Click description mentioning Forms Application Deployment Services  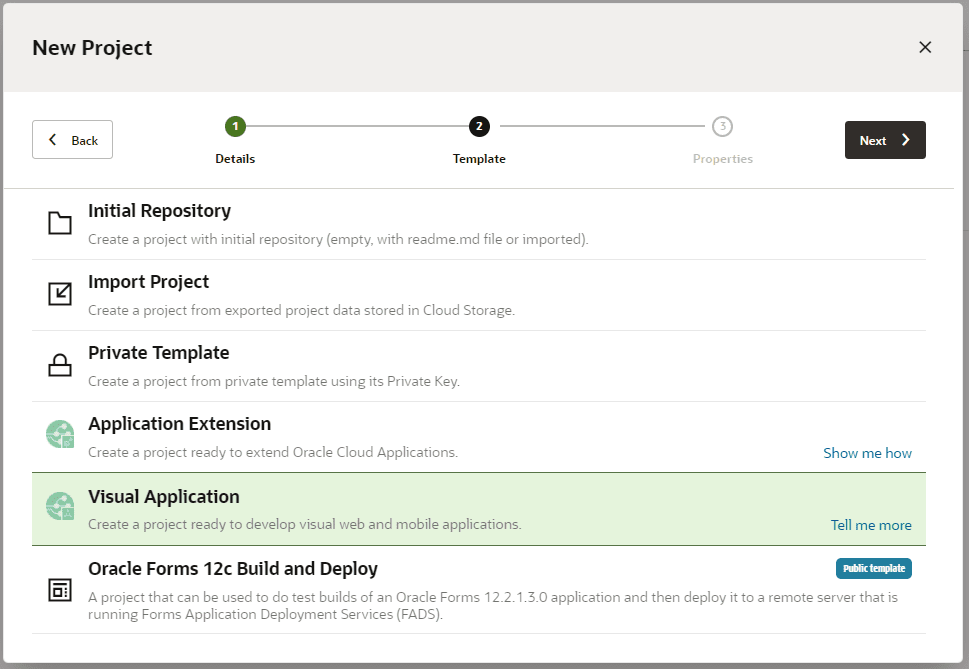click(x=493, y=606)
